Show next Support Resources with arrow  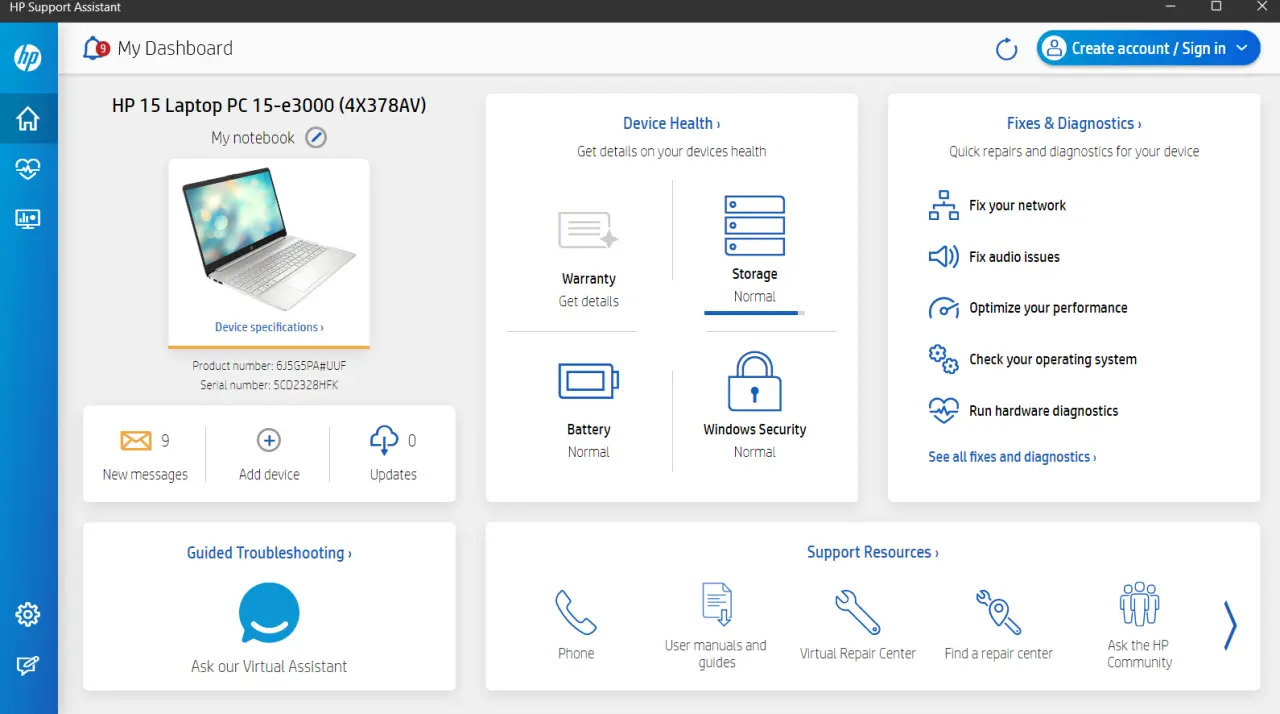[1230, 626]
